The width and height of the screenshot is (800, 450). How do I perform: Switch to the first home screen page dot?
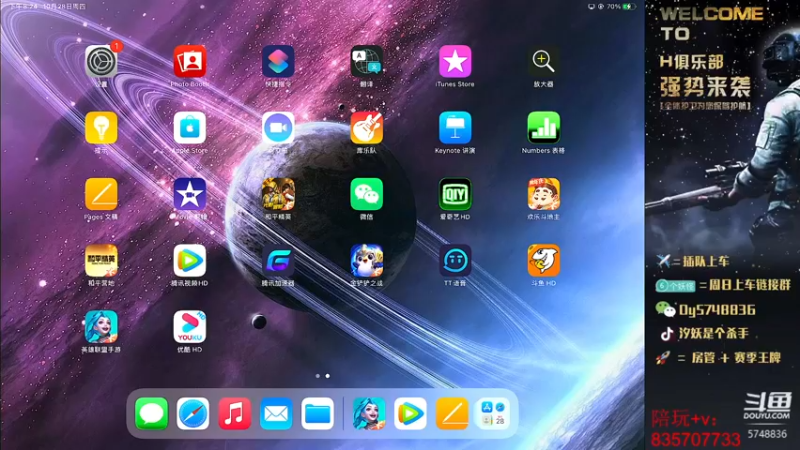coord(318,376)
